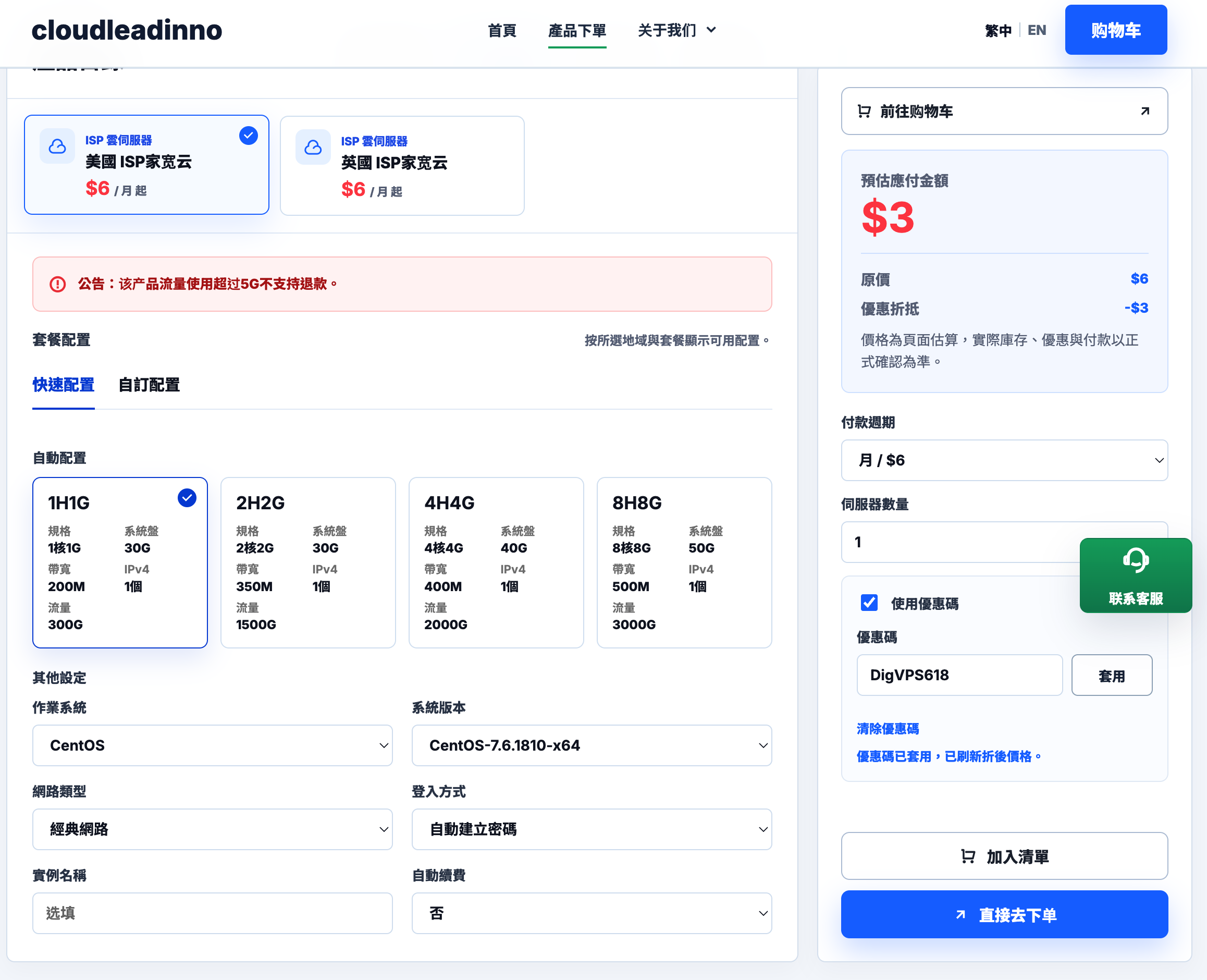The height and width of the screenshot is (980, 1207).
Task: Click the 40G system disk value in 4H4G card
Action: click(x=513, y=548)
